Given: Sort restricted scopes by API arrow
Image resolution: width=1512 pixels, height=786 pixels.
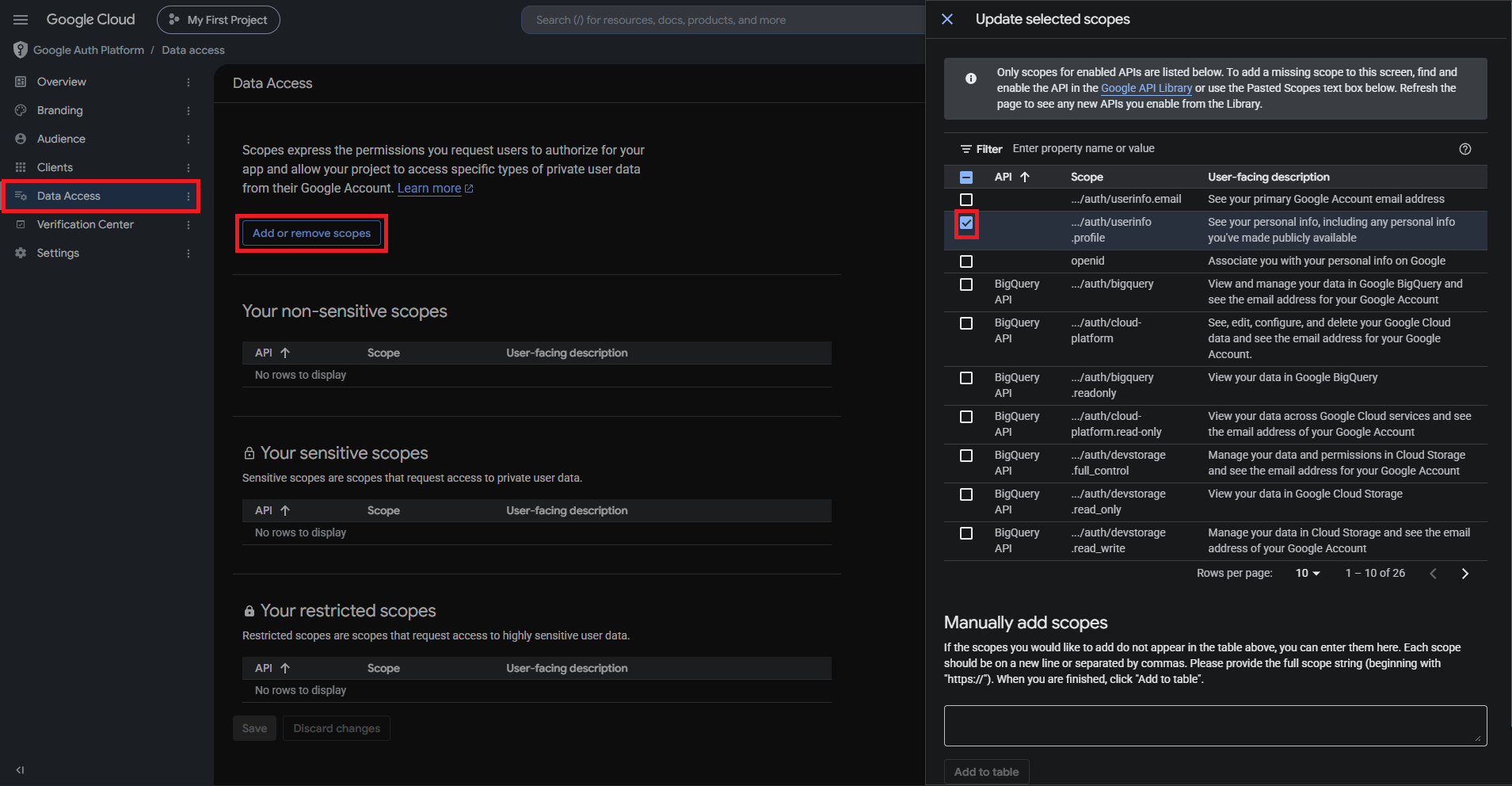Looking at the screenshot, I should pyautogui.click(x=285, y=668).
